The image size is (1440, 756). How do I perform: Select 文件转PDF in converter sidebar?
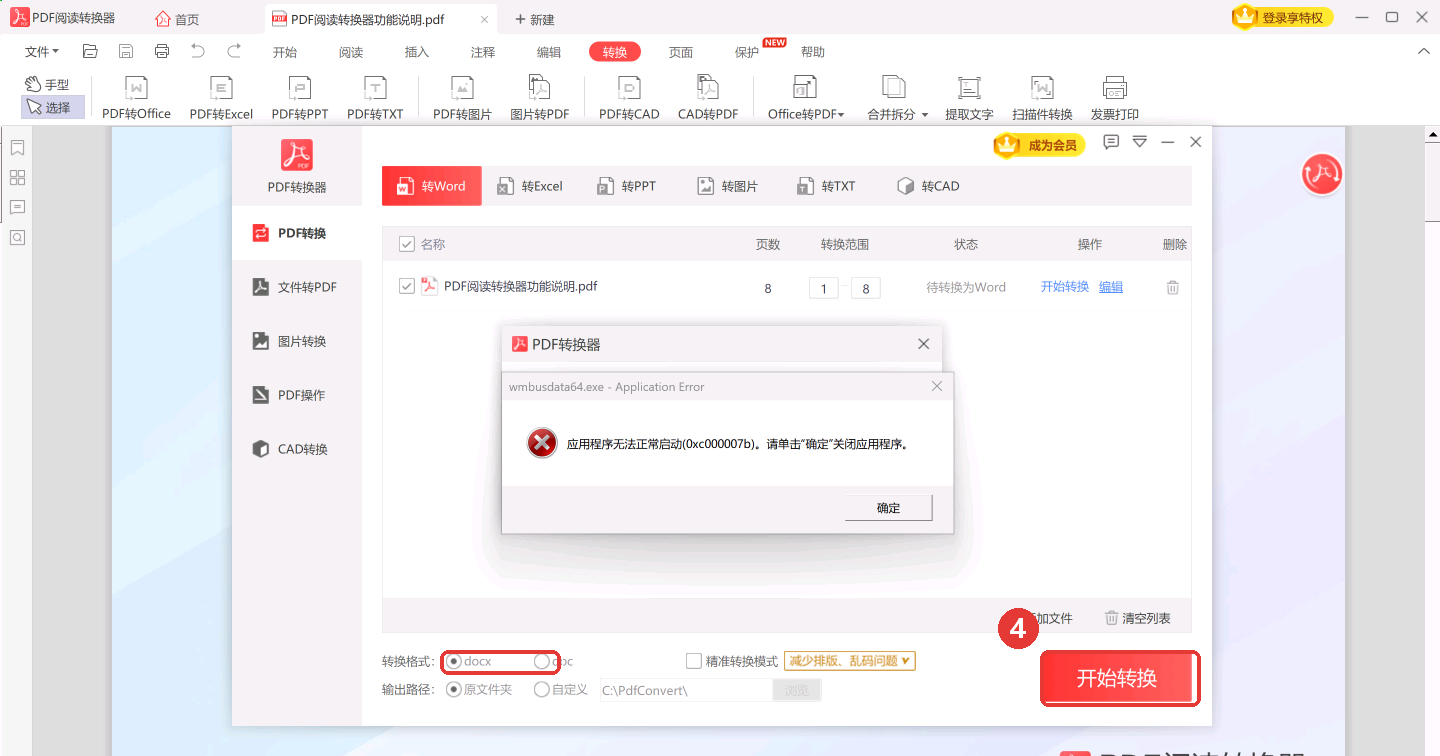pos(296,287)
